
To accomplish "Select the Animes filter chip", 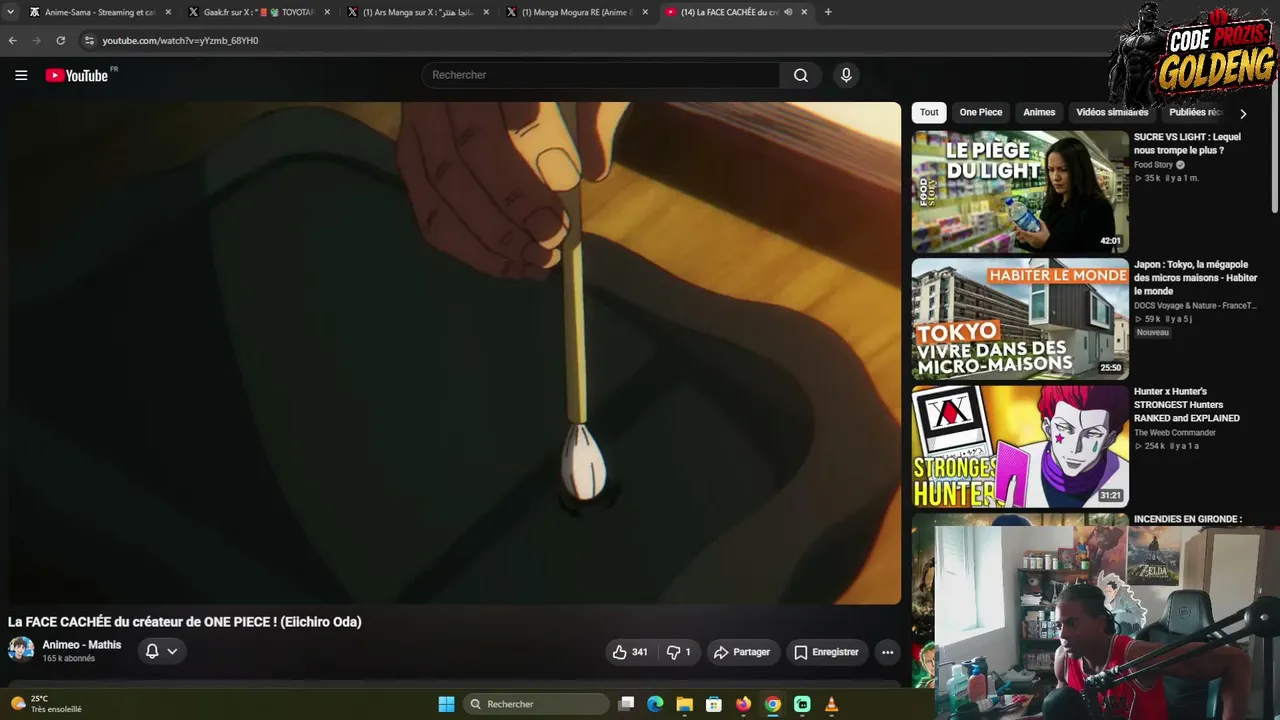I will pos(1039,113).
